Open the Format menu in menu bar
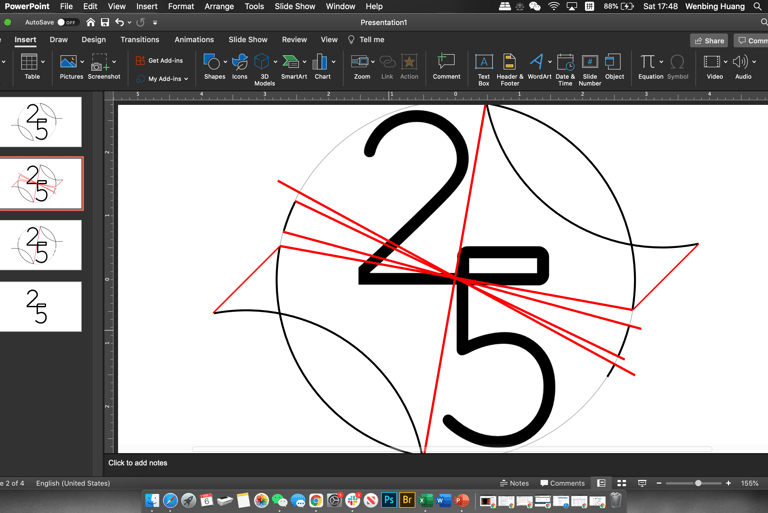768x513 pixels. point(181,6)
